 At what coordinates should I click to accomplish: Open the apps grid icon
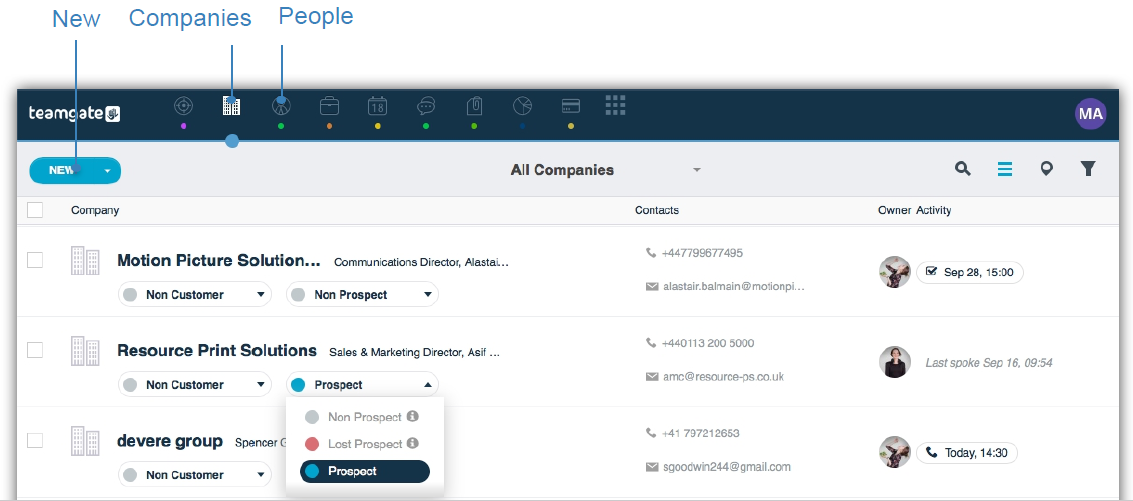click(x=615, y=105)
